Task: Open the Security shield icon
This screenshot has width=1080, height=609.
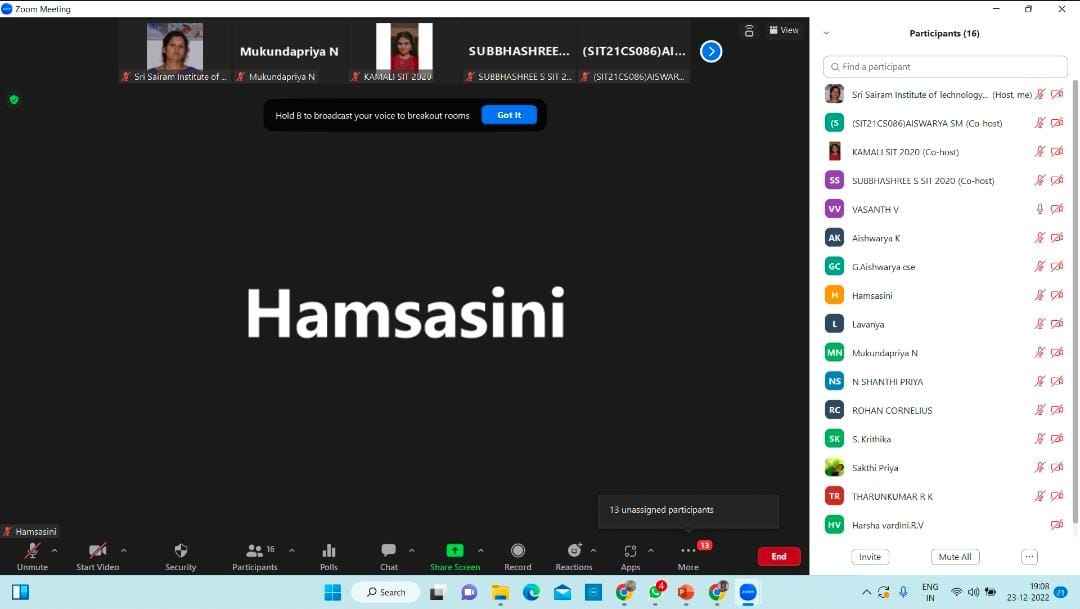Action: 181,551
